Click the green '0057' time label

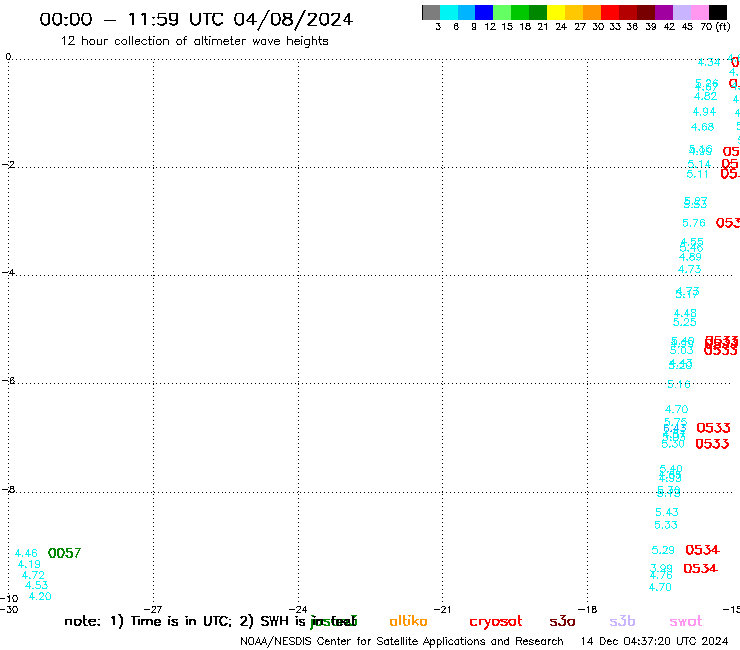pos(65,553)
